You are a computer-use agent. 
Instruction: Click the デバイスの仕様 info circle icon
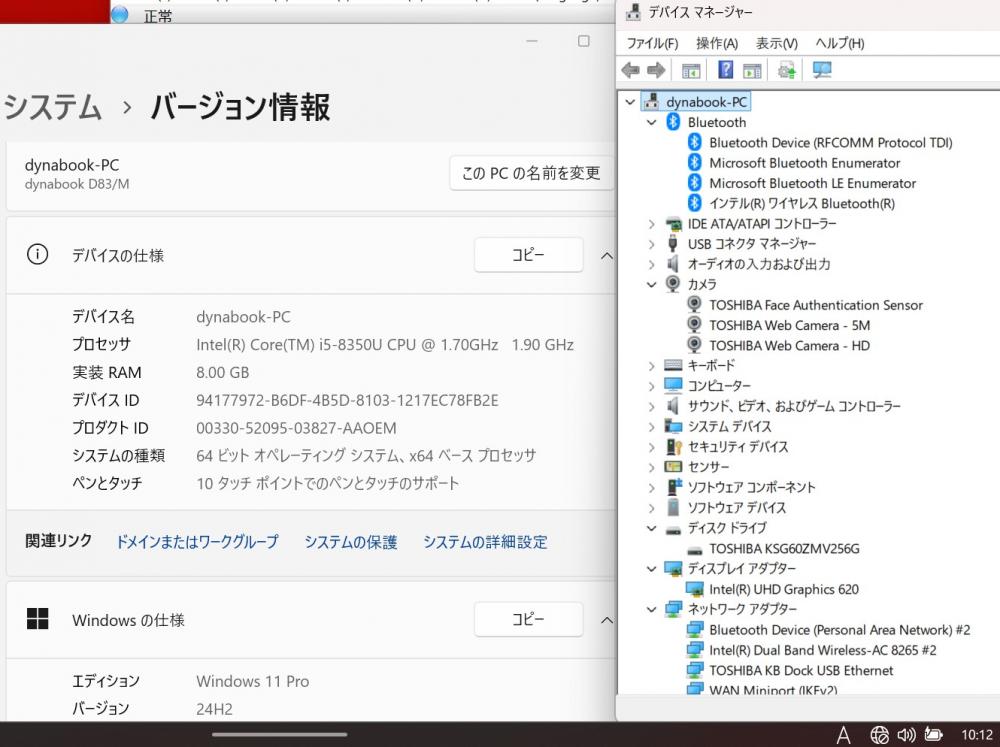38,255
